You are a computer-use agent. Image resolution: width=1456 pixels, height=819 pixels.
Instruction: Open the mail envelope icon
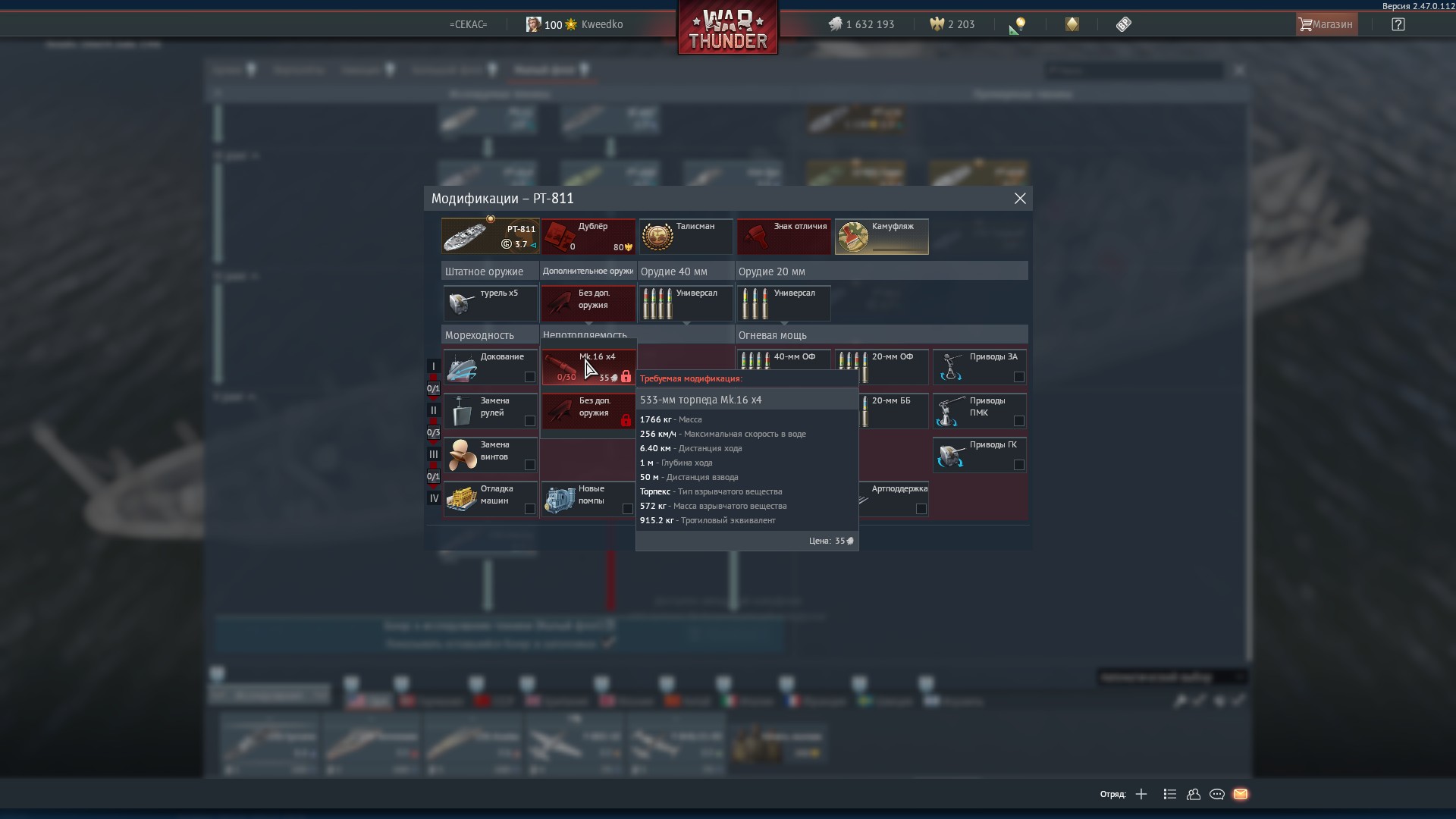[1241, 794]
